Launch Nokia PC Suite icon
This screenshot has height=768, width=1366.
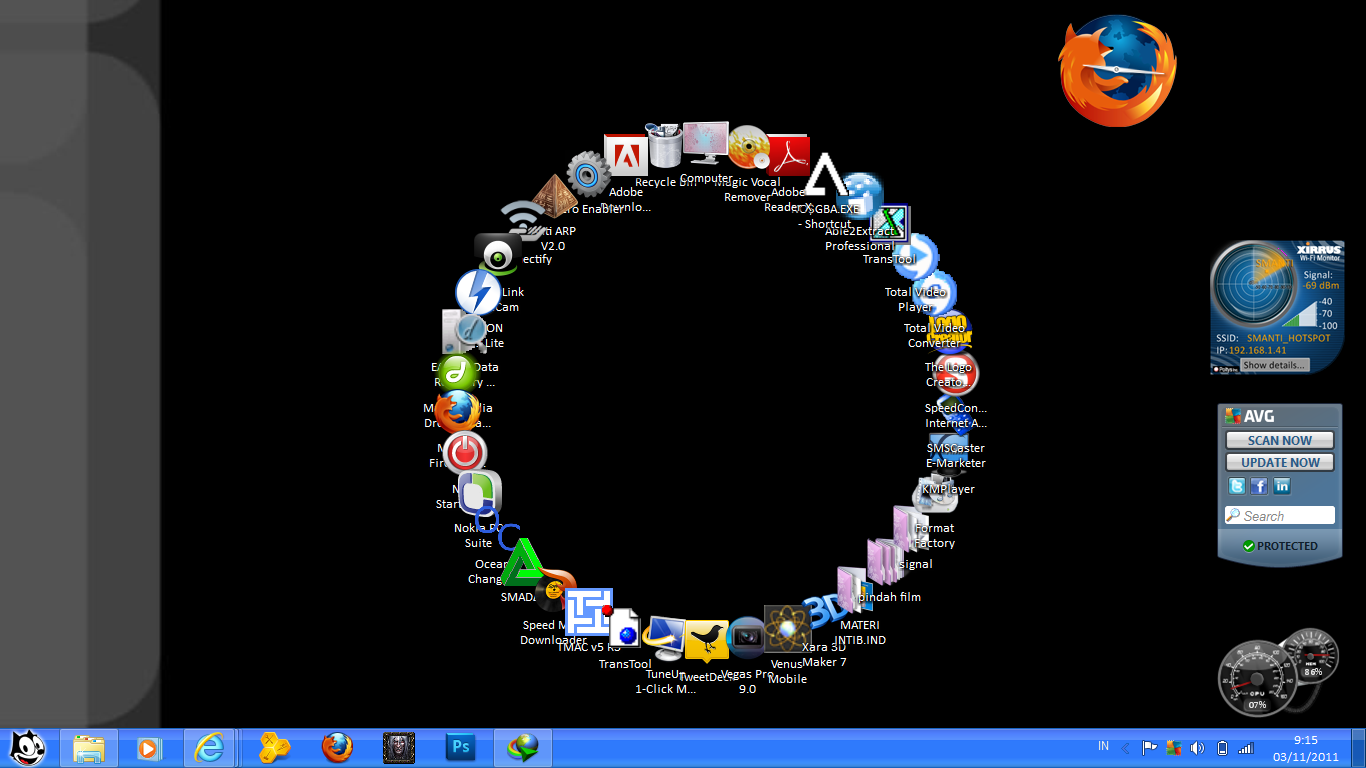480,494
